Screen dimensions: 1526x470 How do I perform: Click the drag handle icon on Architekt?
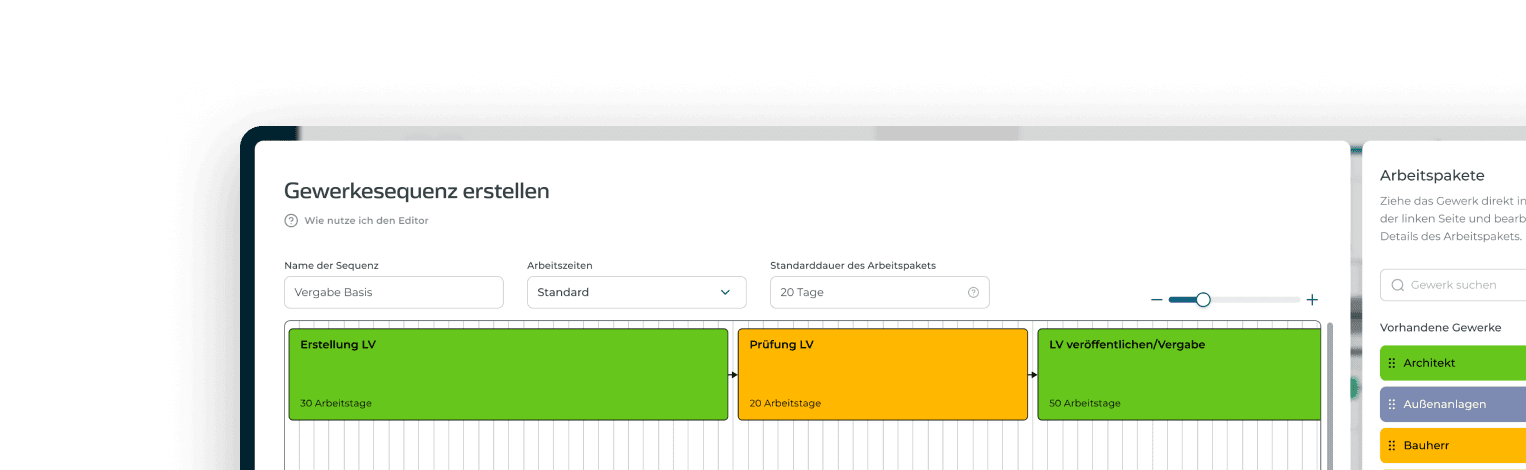click(x=1392, y=363)
